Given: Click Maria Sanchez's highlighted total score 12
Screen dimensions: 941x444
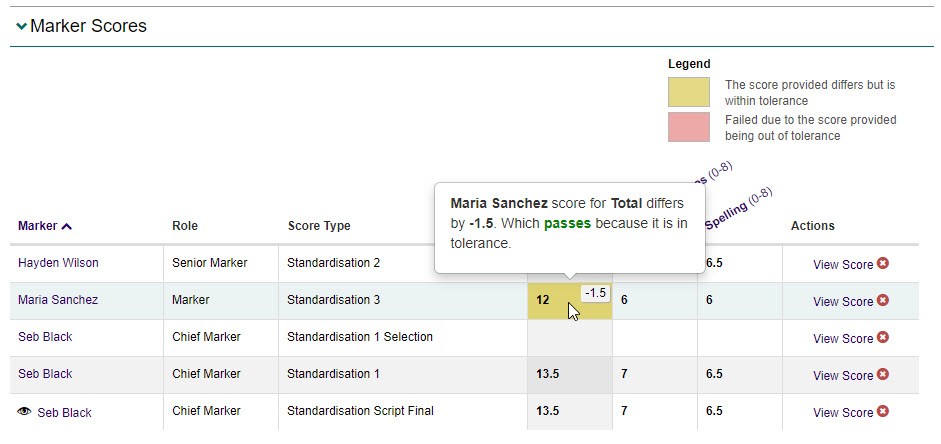Looking at the screenshot, I should coord(543,300).
